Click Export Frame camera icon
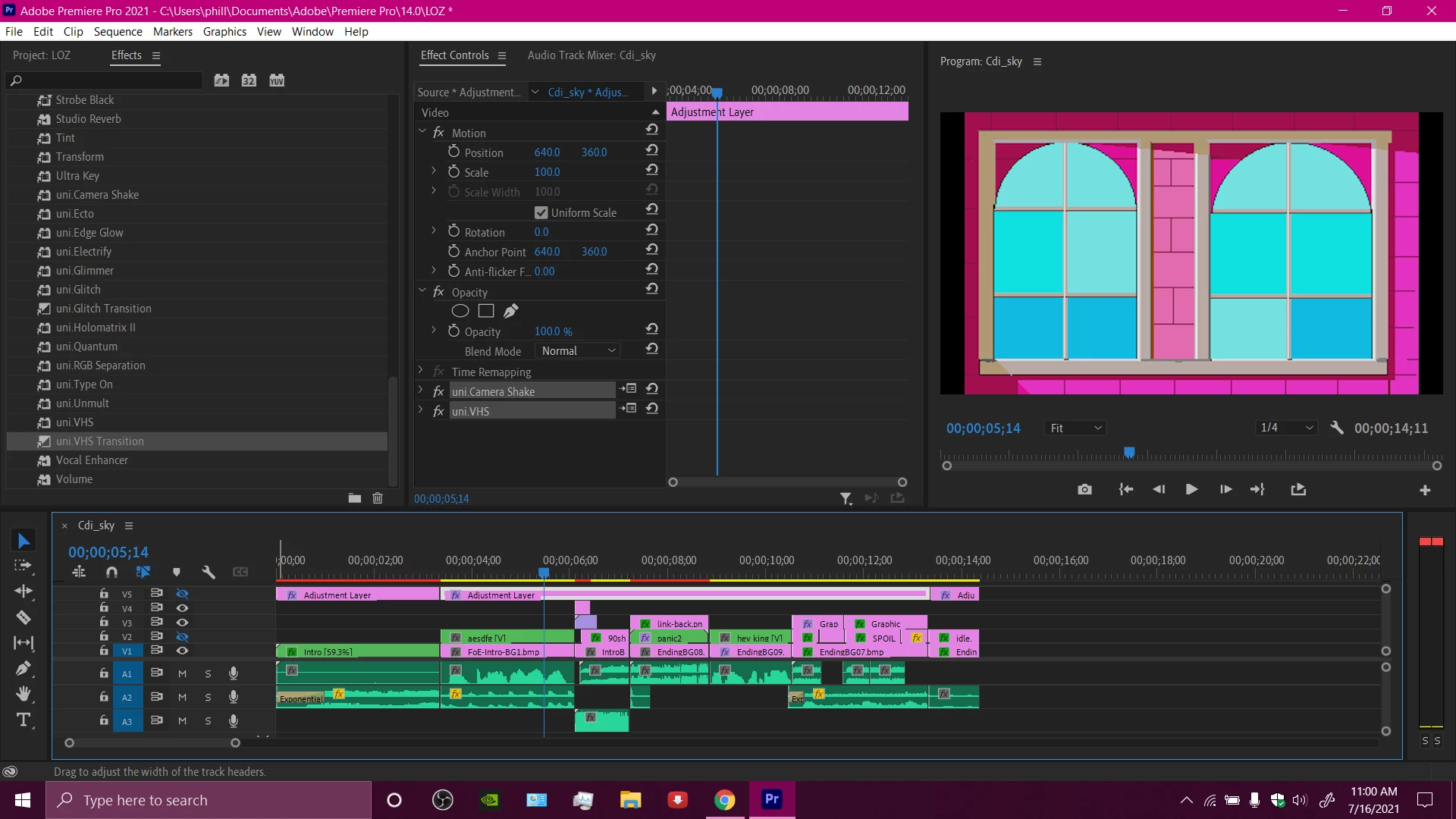Viewport: 1456px width, 819px height. click(x=1084, y=490)
